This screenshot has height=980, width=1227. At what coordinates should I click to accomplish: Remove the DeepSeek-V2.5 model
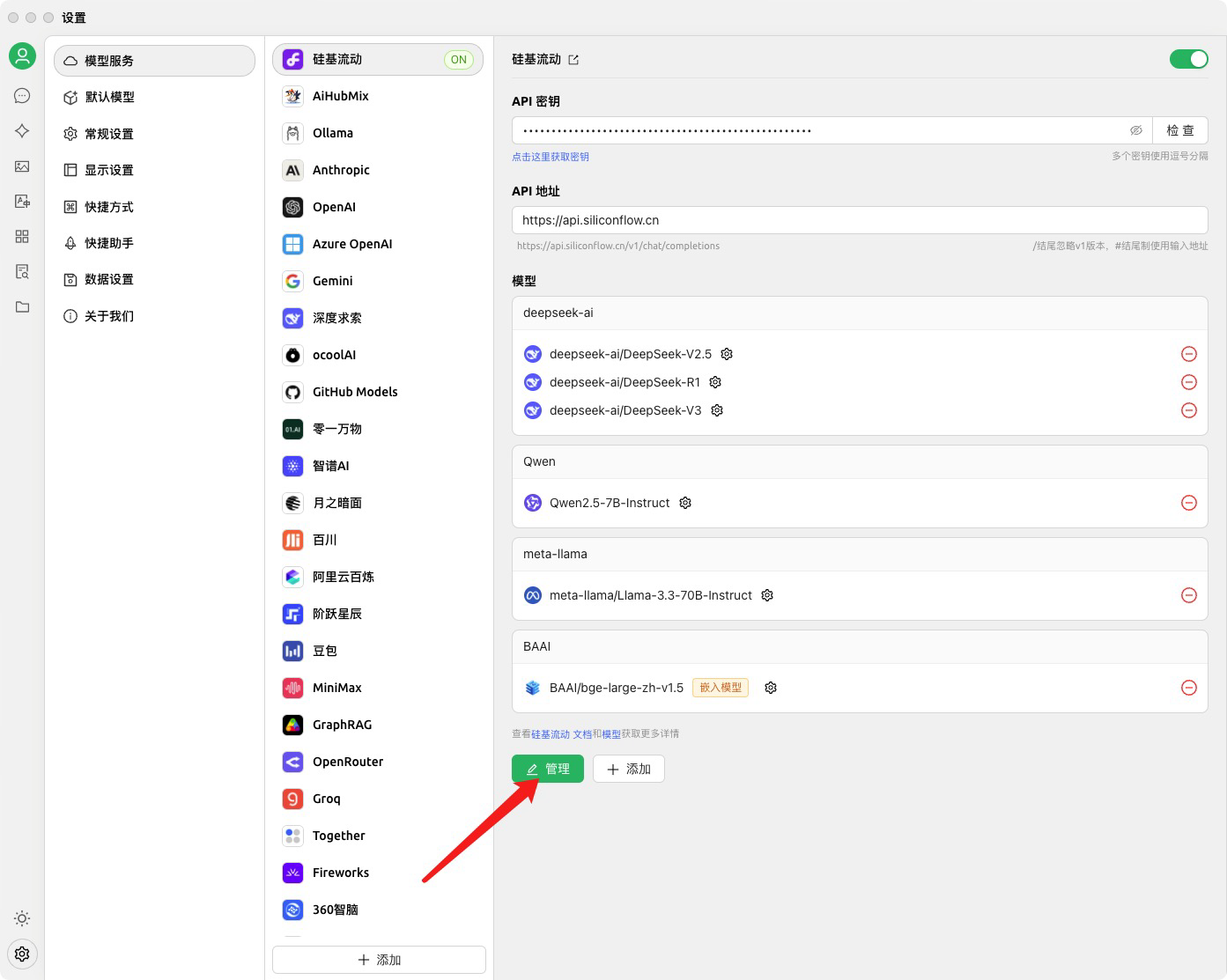tap(1189, 354)
